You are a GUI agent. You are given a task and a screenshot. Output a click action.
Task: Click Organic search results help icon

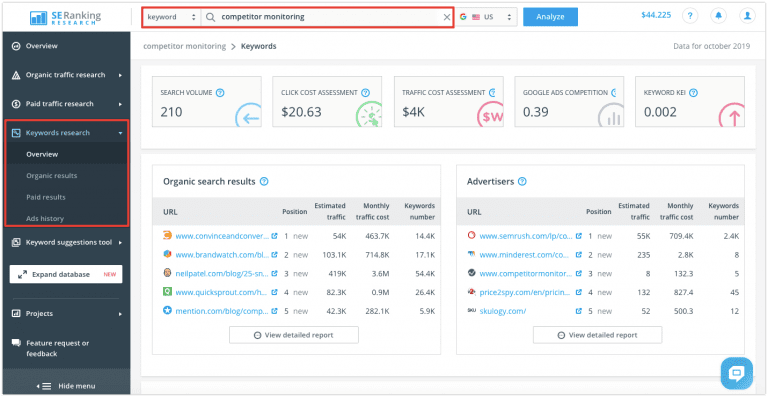click(264, 182)
